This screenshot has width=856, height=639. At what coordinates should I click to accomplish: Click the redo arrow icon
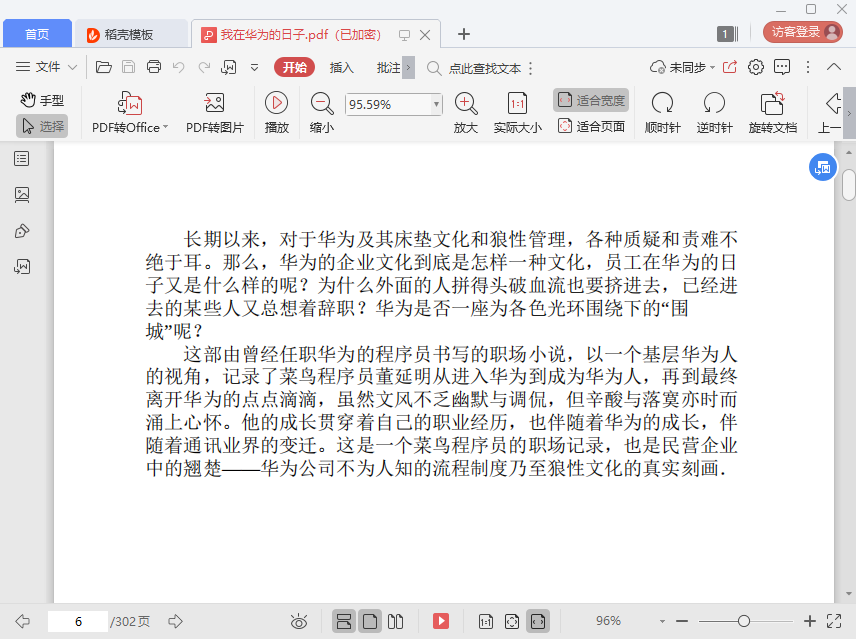pyautogui.click(x=204, y=67)
